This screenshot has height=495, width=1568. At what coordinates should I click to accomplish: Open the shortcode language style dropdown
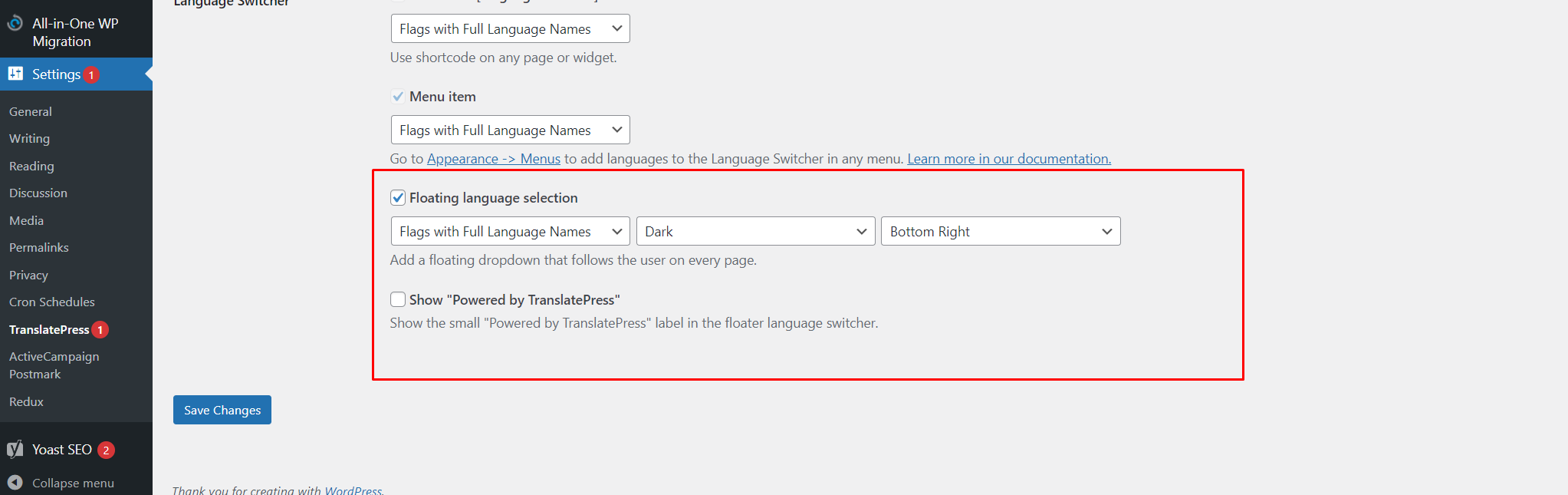click(511, 29)
